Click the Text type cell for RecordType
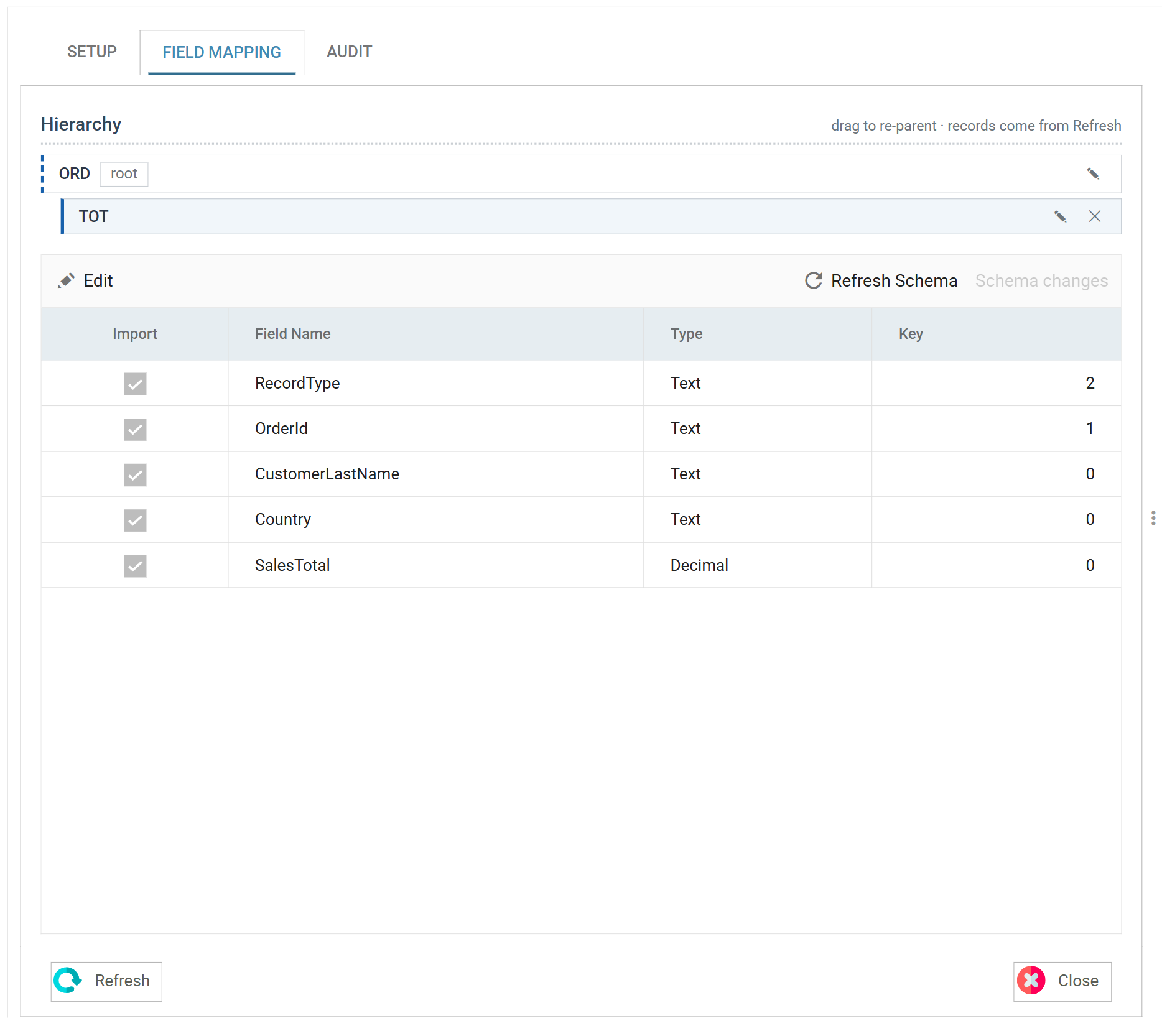 (757, 383)
